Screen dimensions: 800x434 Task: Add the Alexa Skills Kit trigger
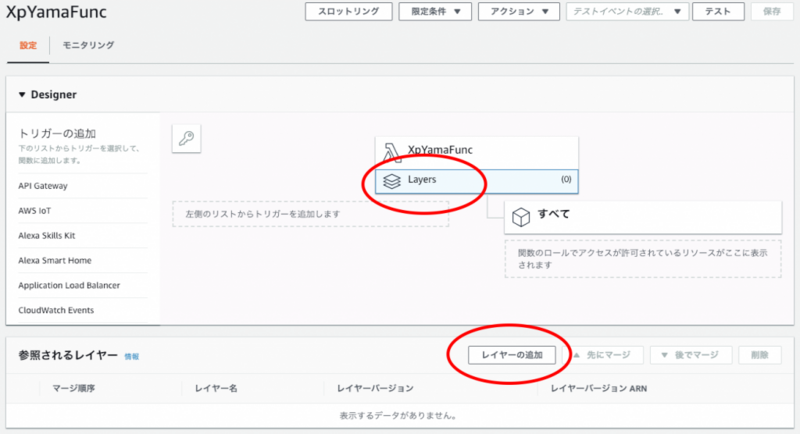47,236
